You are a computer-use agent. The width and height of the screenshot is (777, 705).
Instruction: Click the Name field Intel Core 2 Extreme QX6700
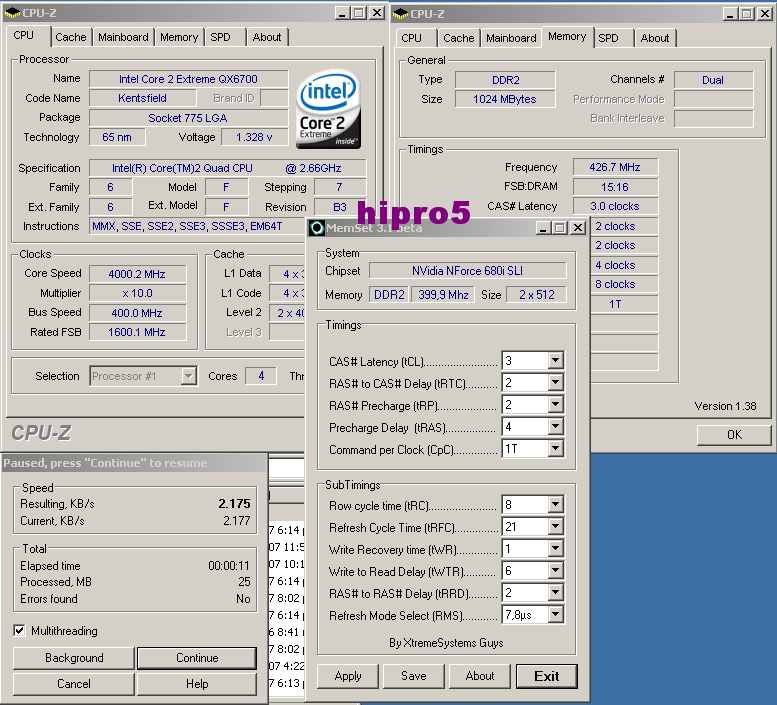point(188,79)
